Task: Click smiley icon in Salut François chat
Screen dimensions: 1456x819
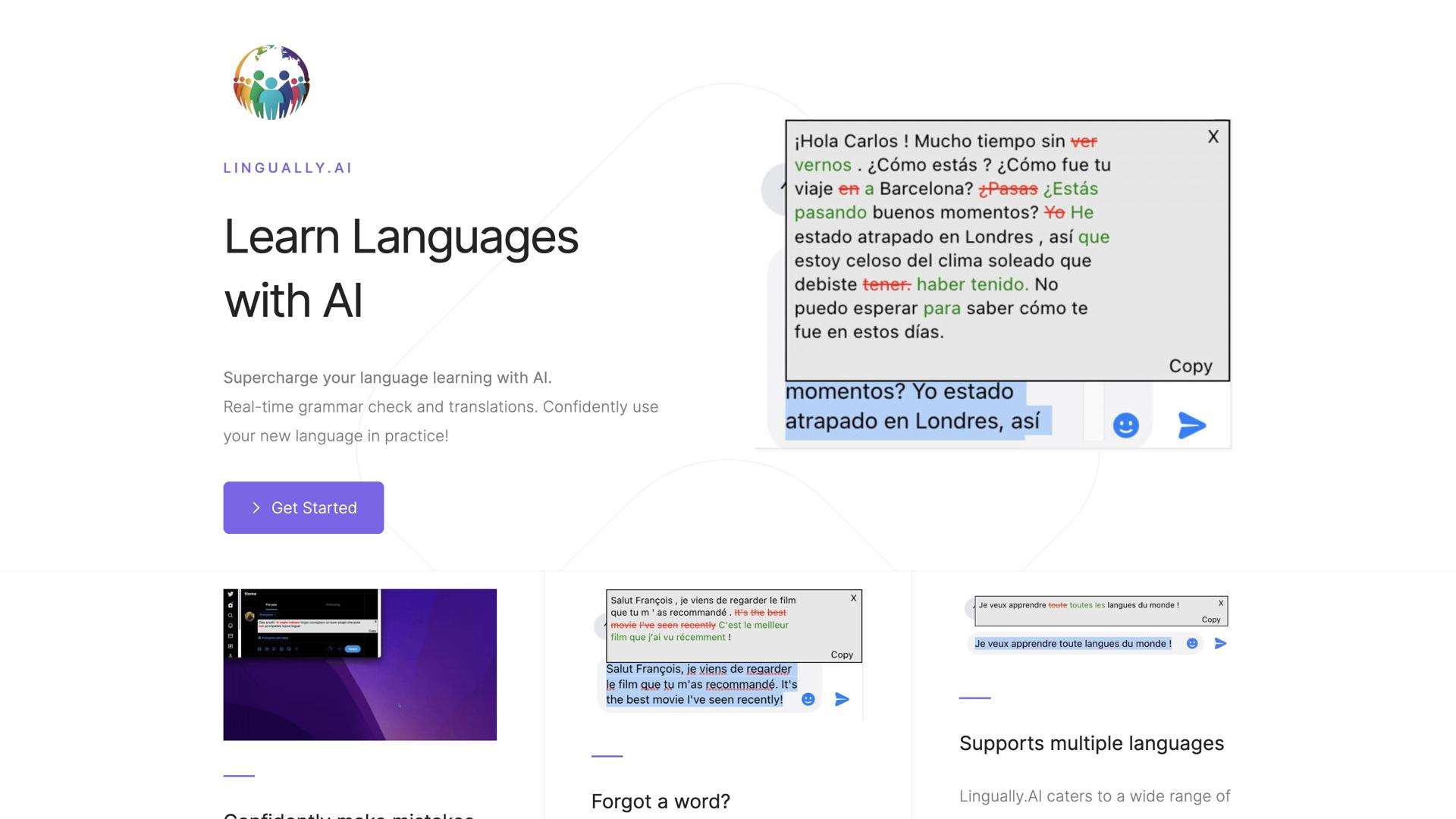Action: (x=808, y=699)
